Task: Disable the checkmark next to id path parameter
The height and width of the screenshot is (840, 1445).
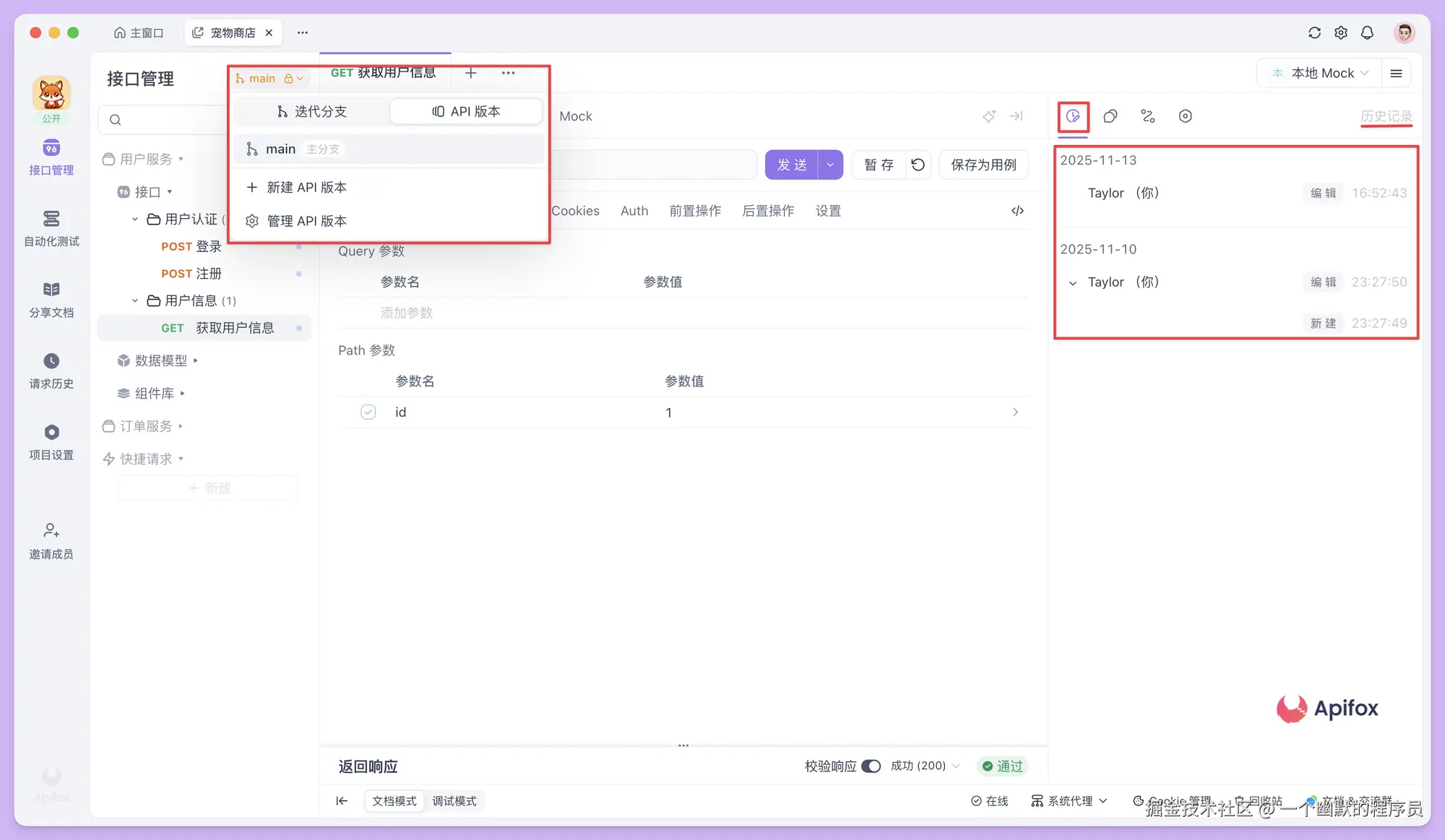Action: tap(368, 412)
